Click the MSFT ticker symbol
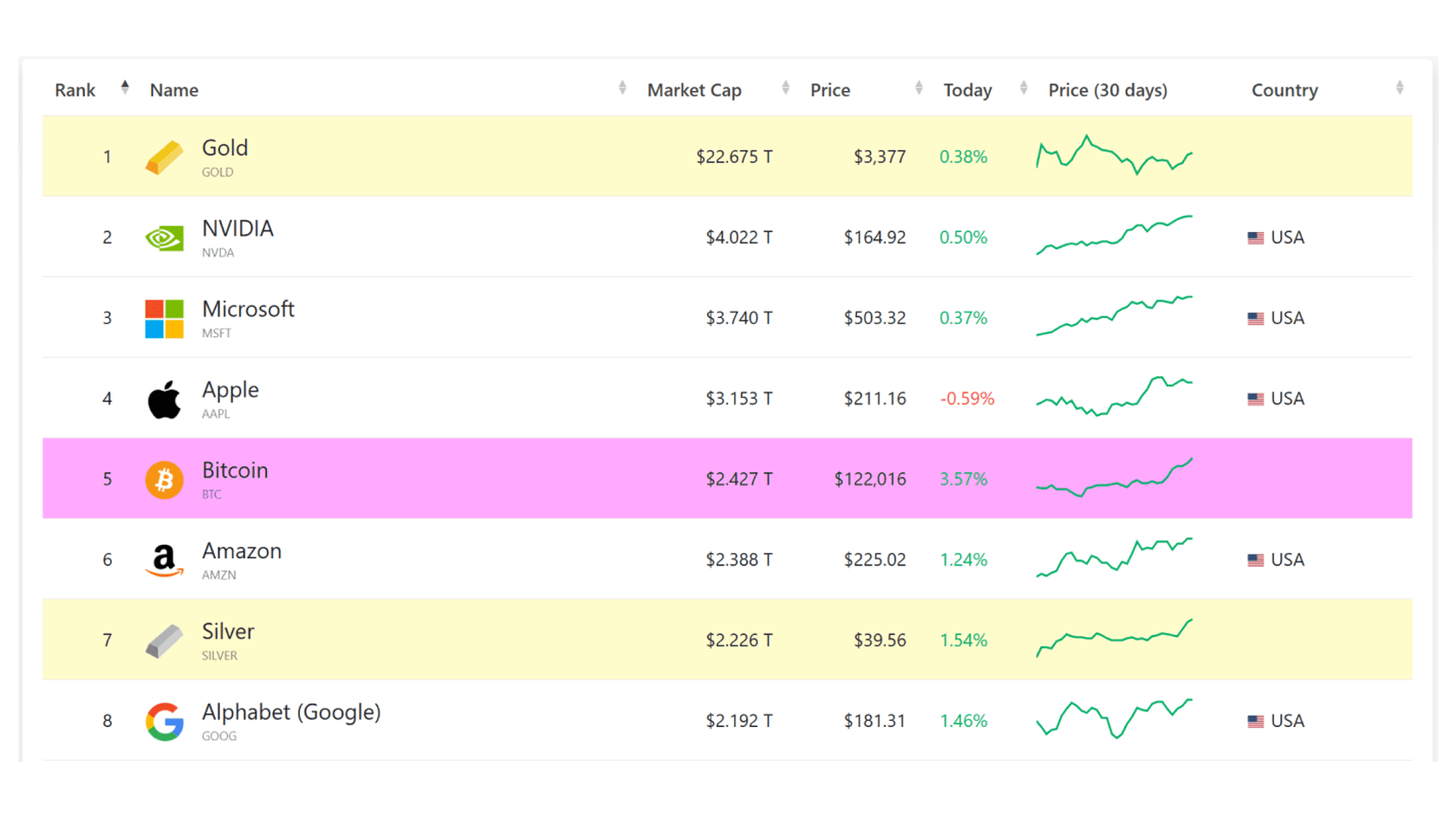 pos(217,334)
